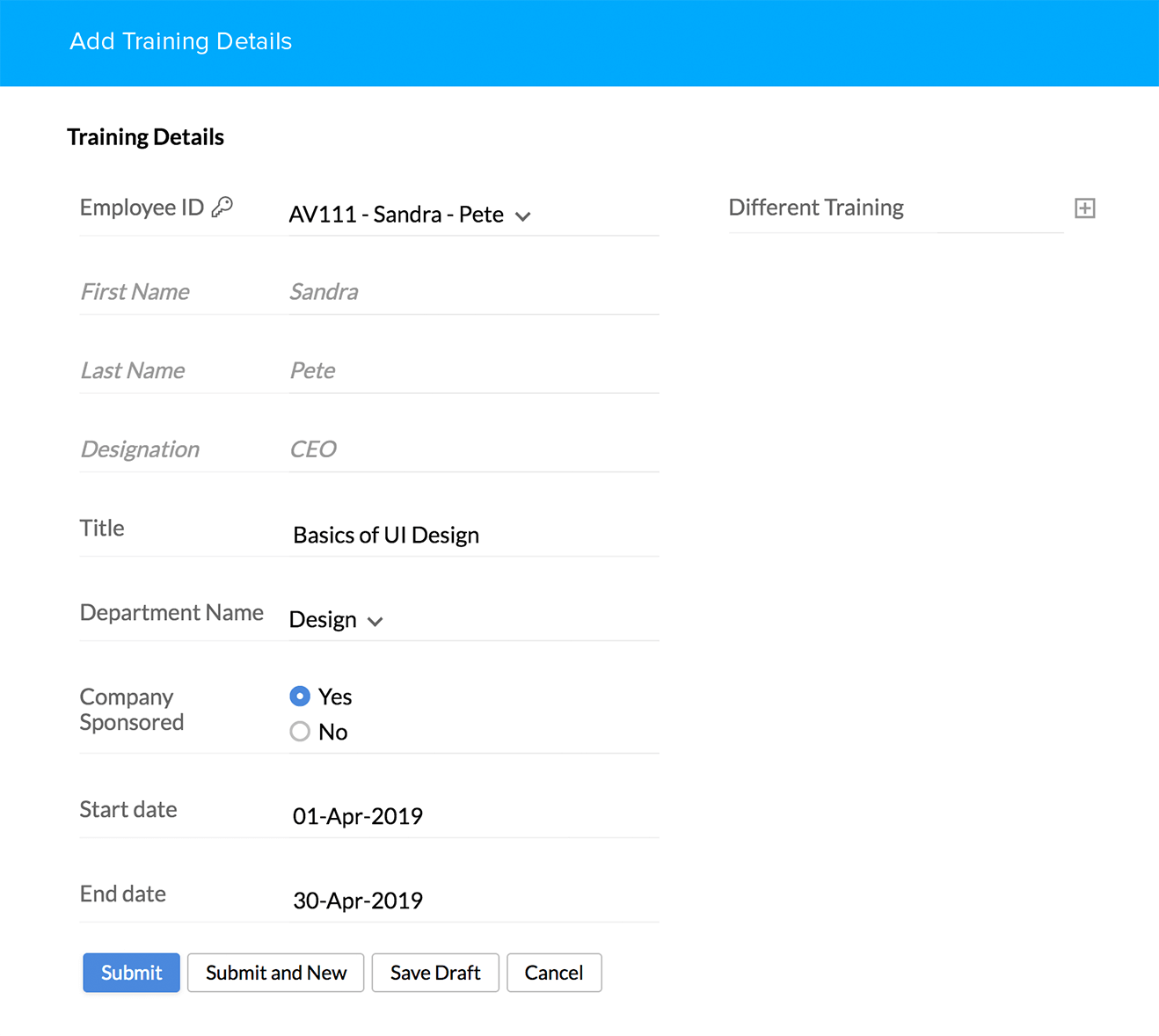Save the form using Save Draft
This screenshot has width=1159, height=1036.
(435, 973)
